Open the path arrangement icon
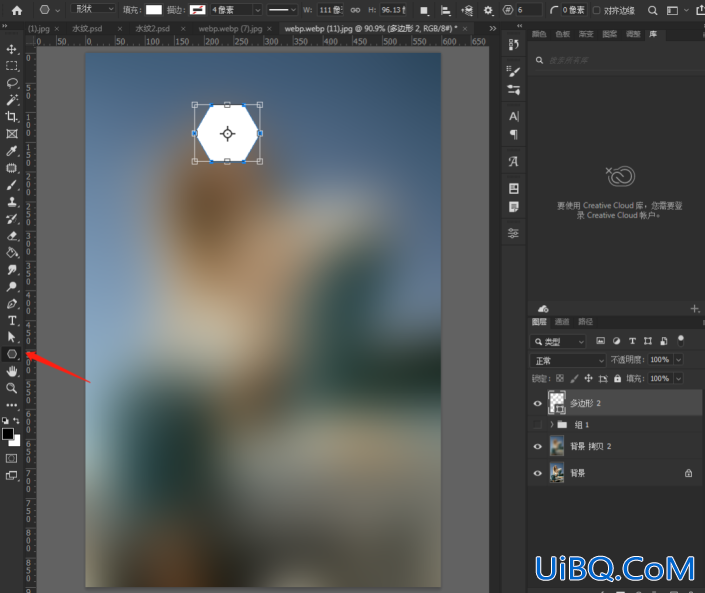This screenshot has width=705, height=593. 467,10
